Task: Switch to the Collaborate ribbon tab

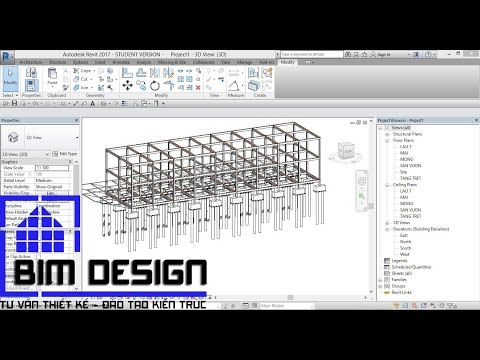Action: click(204, 62)
